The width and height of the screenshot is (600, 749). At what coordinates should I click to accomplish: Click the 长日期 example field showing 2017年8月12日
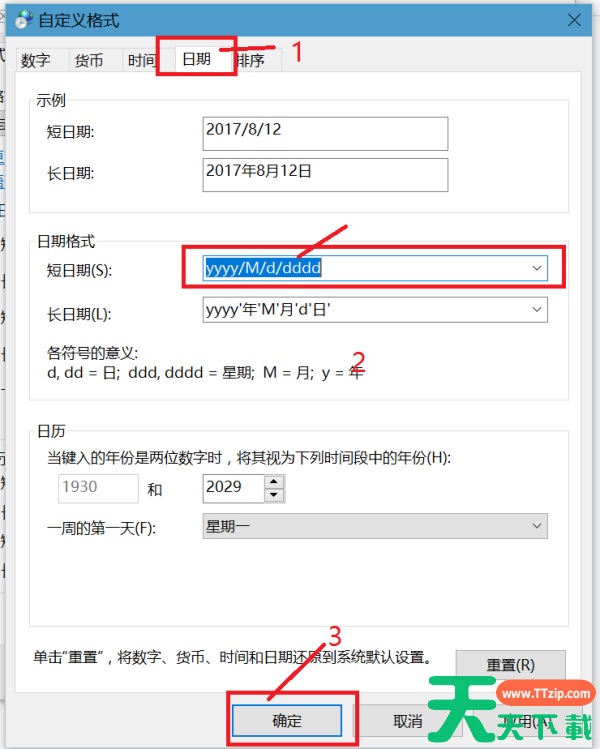tap(325, 175)
